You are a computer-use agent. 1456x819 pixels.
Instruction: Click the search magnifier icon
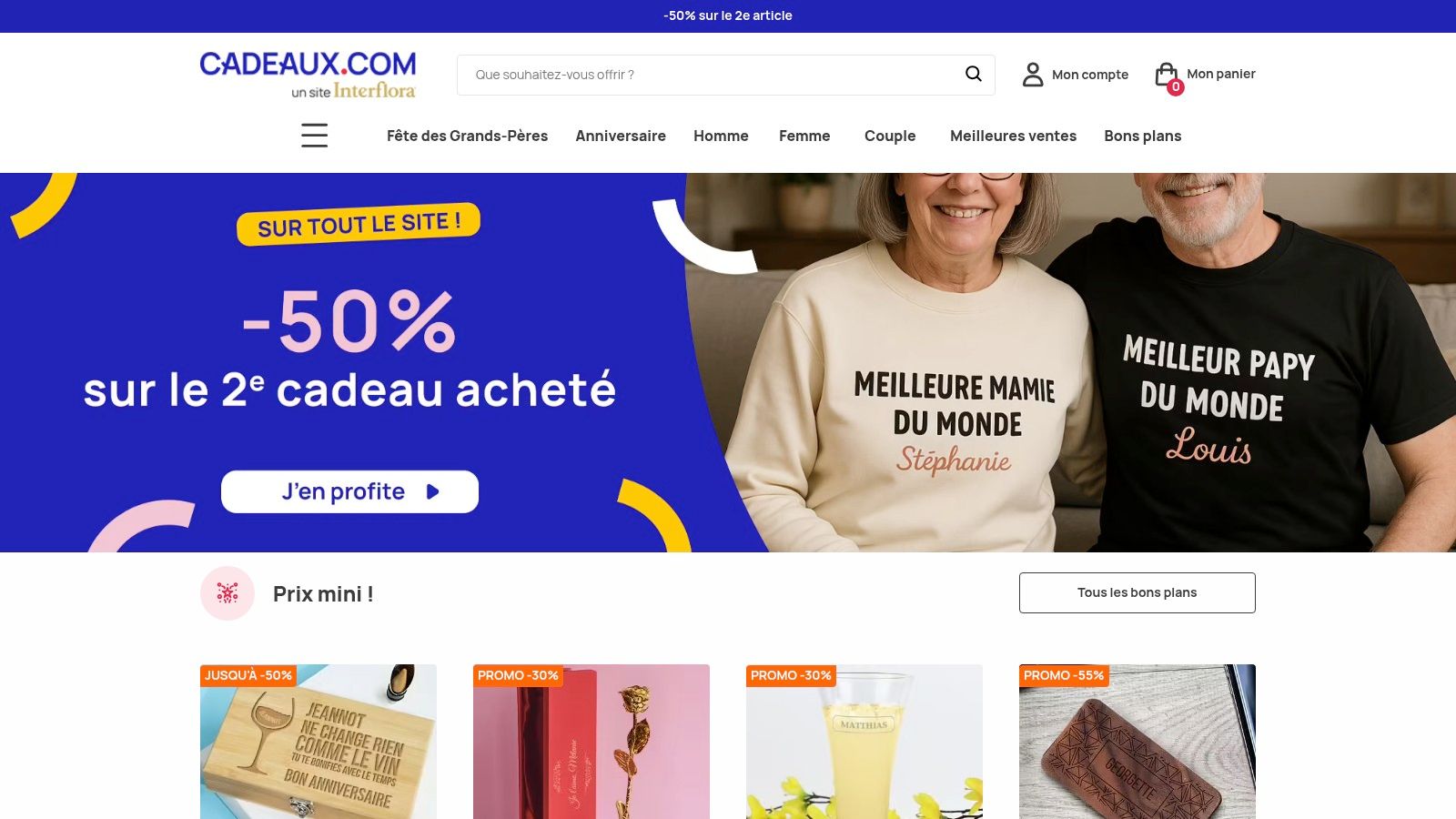(x=973, y=74)
